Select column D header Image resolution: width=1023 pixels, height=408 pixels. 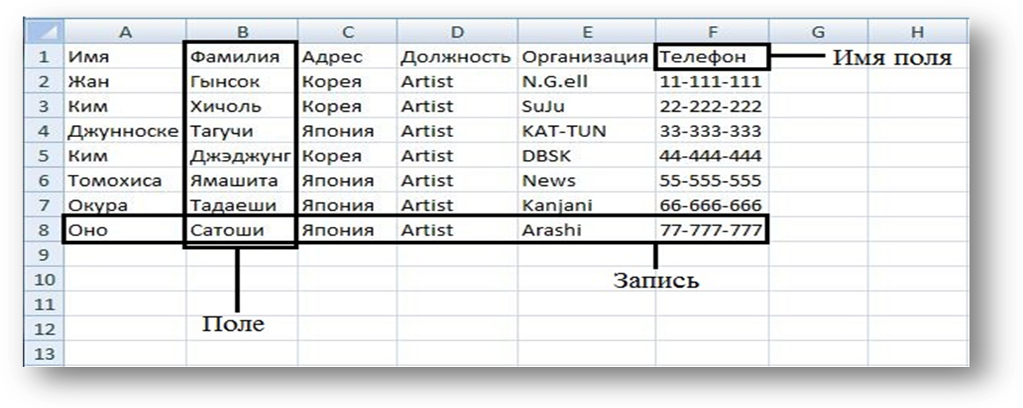pos(455,31)
